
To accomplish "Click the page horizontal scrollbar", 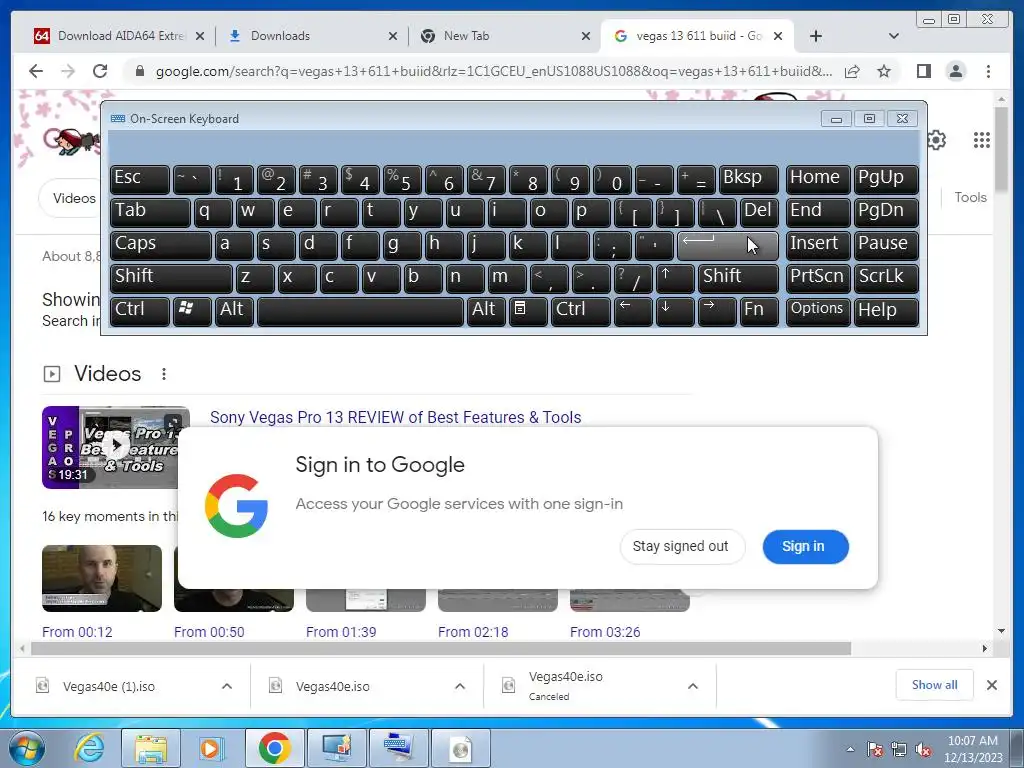I will pos(441,648).
